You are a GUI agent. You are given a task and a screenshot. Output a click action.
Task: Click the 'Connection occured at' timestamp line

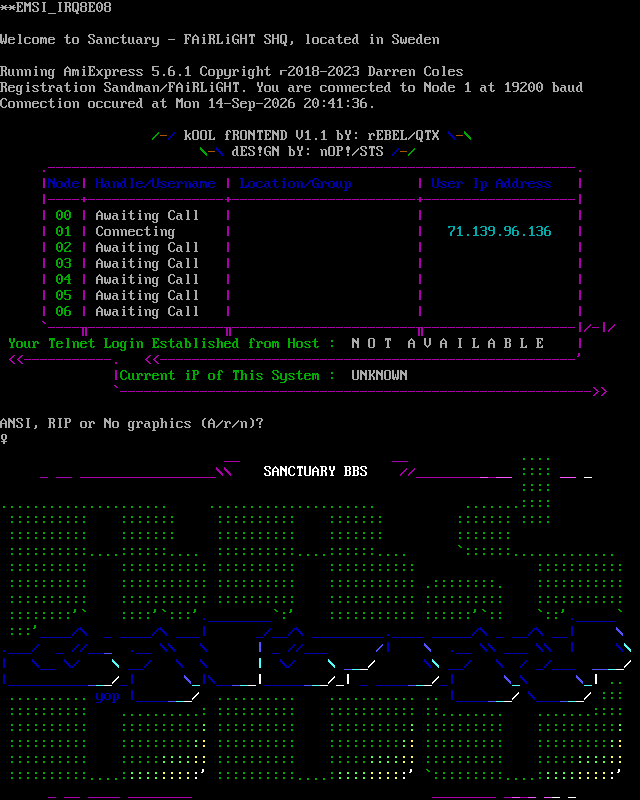pos(188,104)
